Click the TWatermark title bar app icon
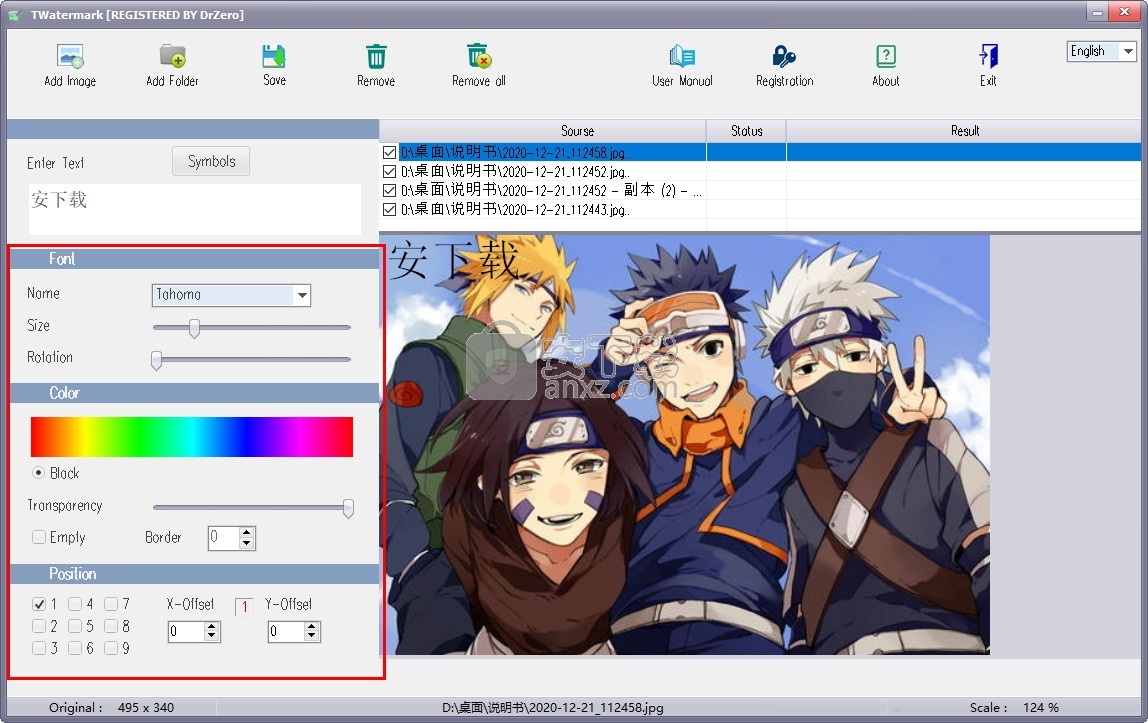The height and width of the screenshot is (723, 1148). click(x=15, y=15)
